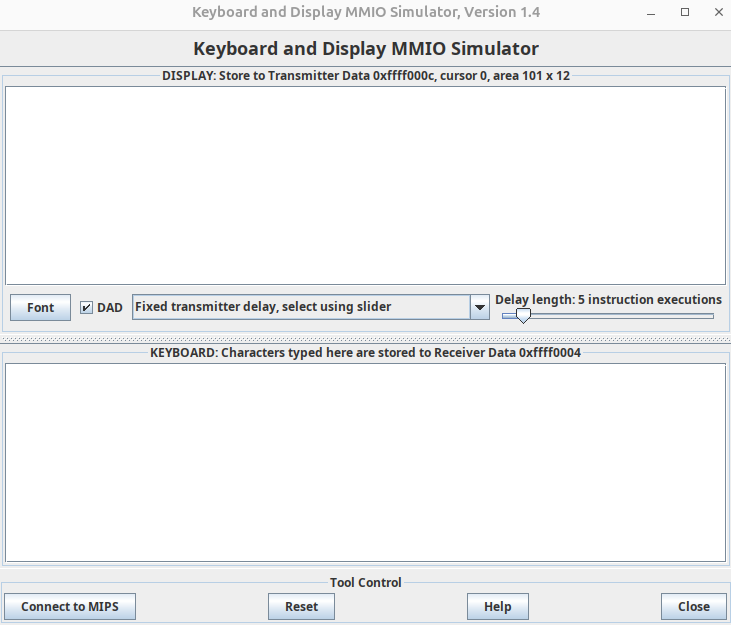Click the 'Tool Control' section label
731x625 pixels.
366,583
